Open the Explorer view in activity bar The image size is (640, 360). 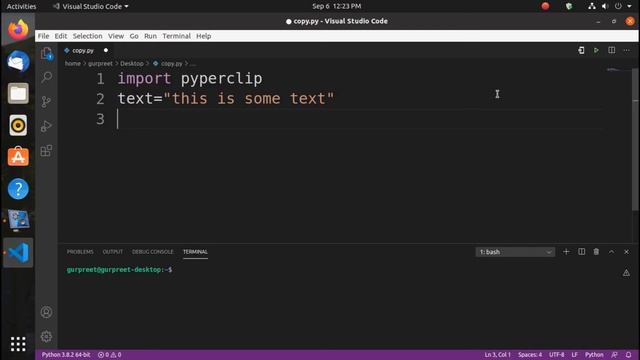(x=47, y=53)
